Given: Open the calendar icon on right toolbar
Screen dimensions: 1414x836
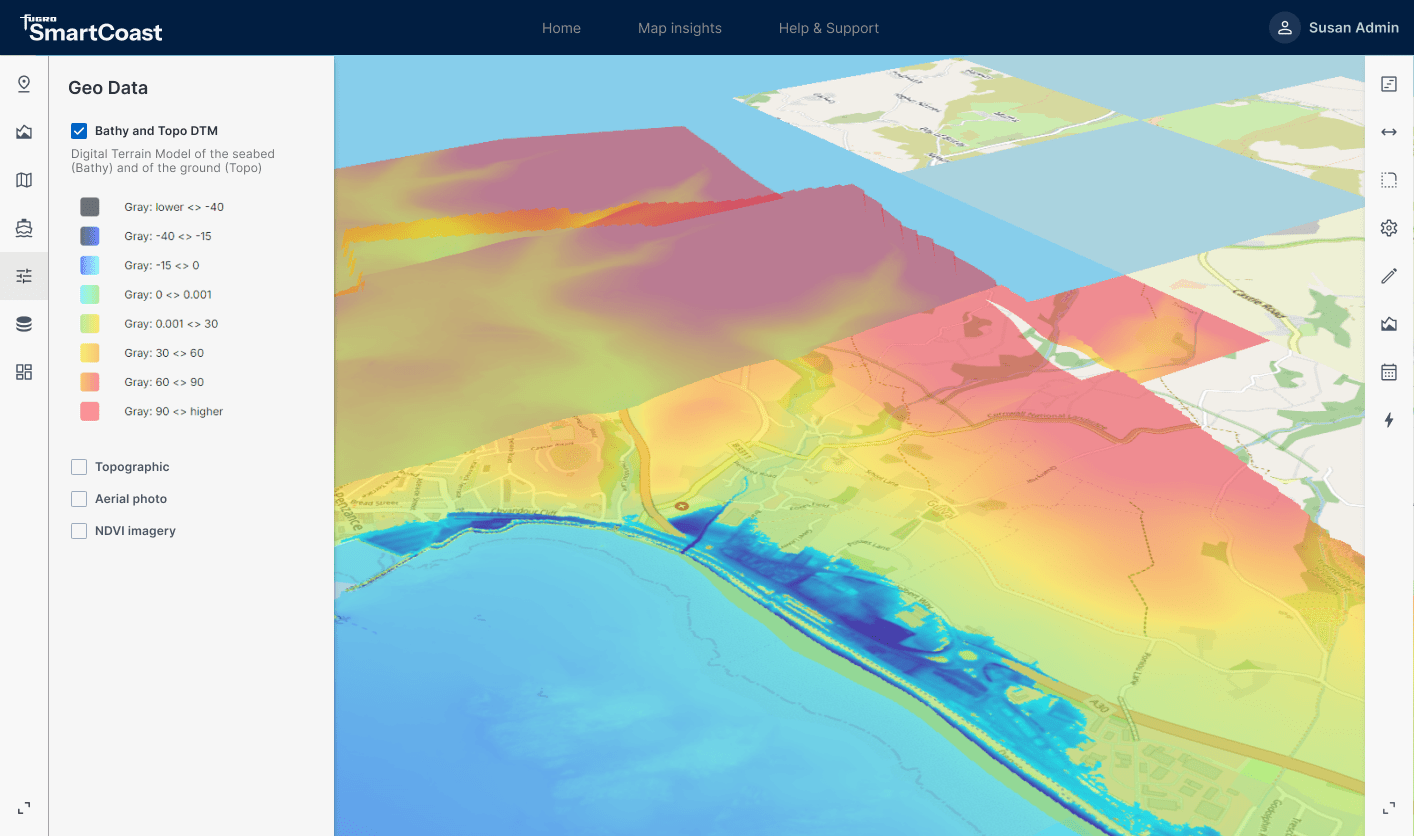Looking at the screenshot, I should pos(1389,372).
